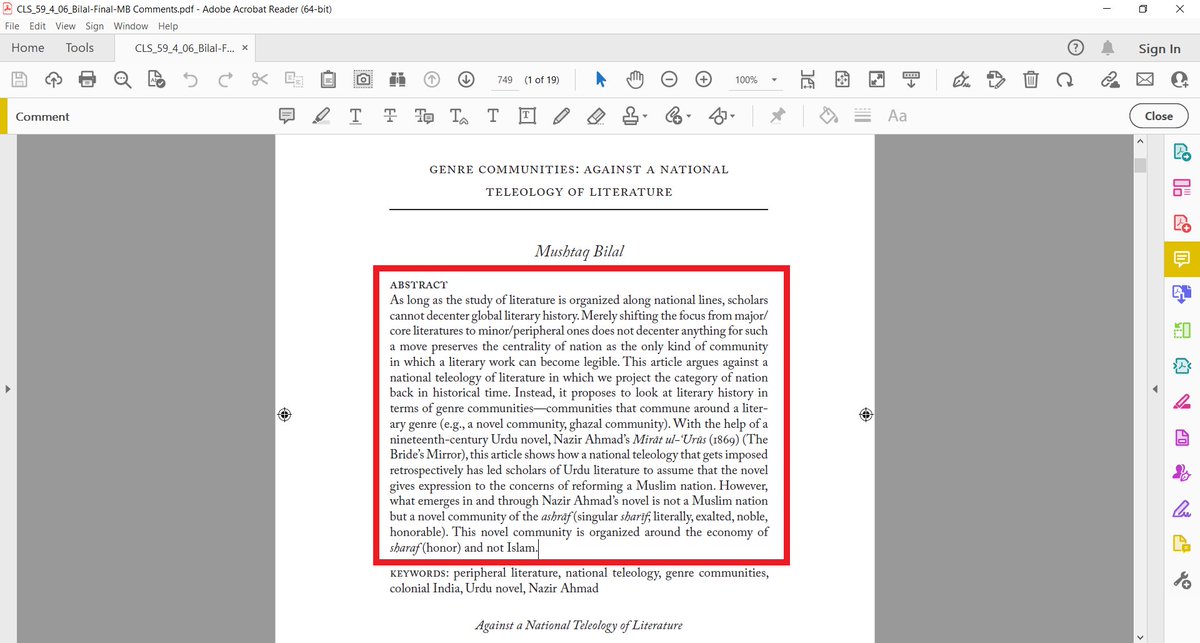Close the Comment toolbar
Screen dimensions: 1200x643
pos(1159,116)
